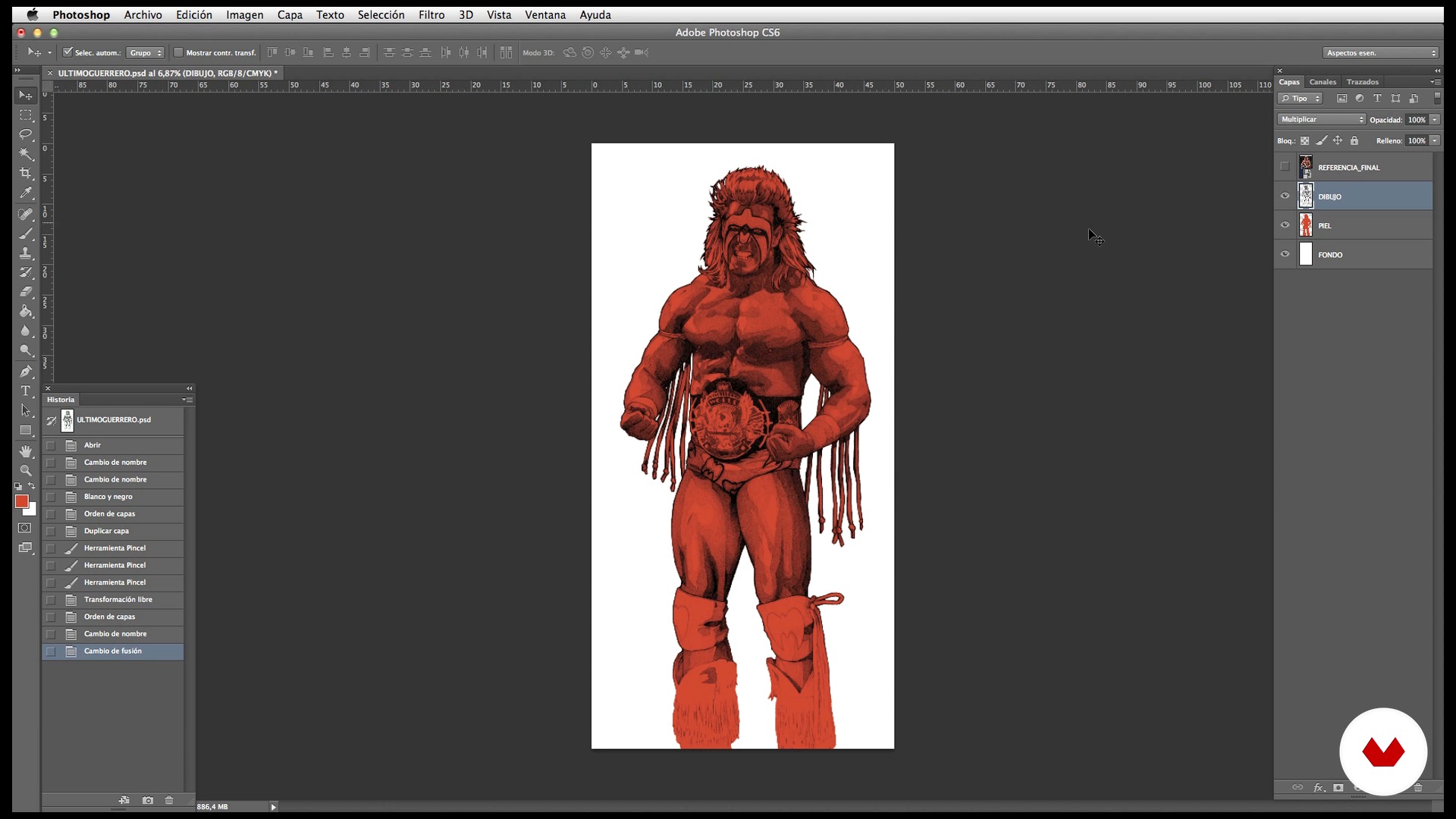Add layer style fx icon

point(1319,788)
